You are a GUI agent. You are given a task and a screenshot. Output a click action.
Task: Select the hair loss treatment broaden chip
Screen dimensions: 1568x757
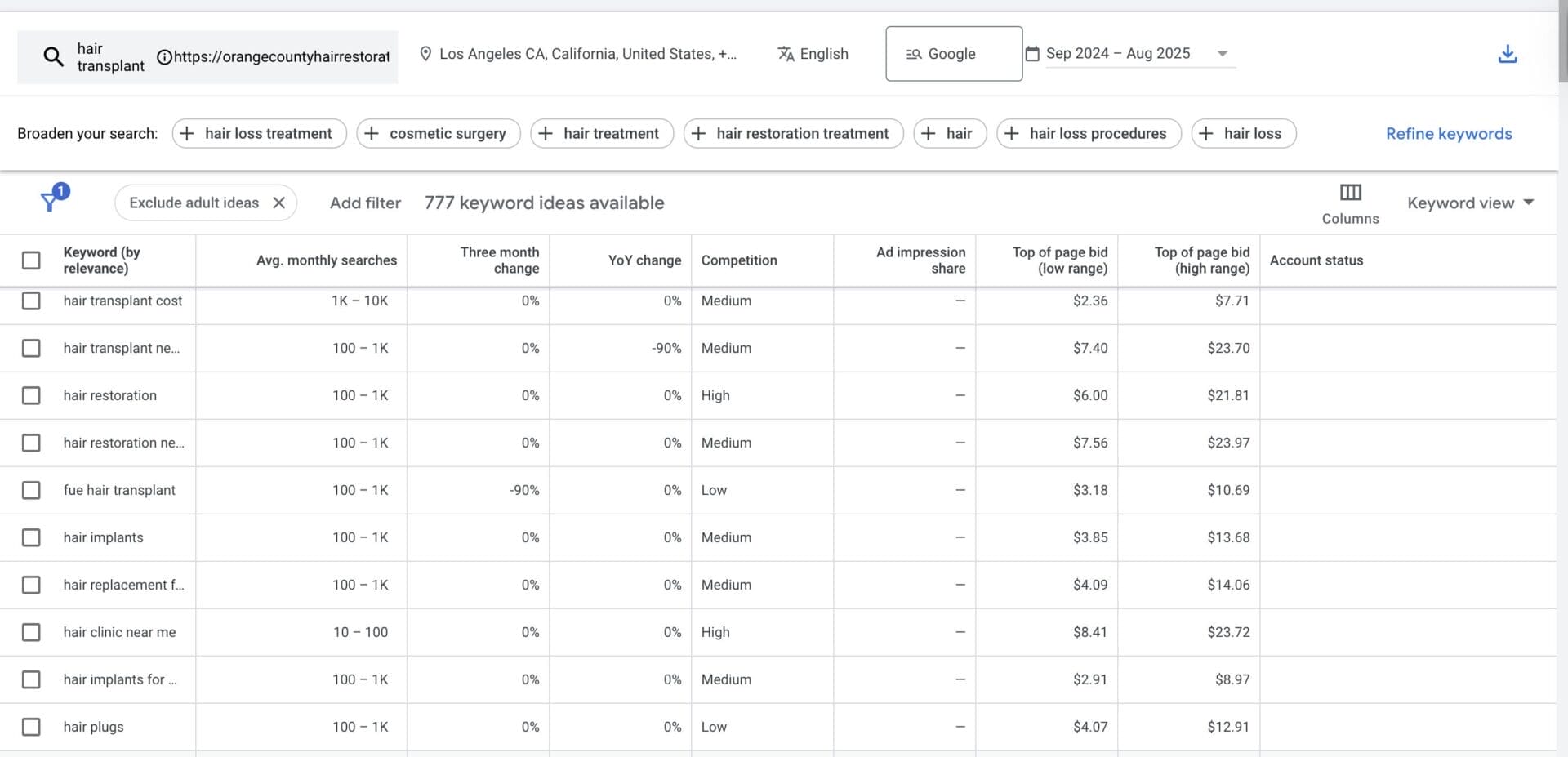tap(258, 133)
